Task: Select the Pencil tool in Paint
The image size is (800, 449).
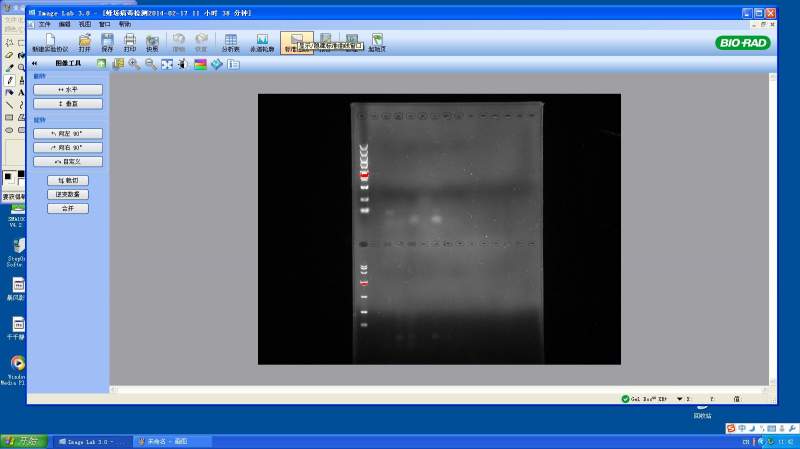Action: point(9,80)
